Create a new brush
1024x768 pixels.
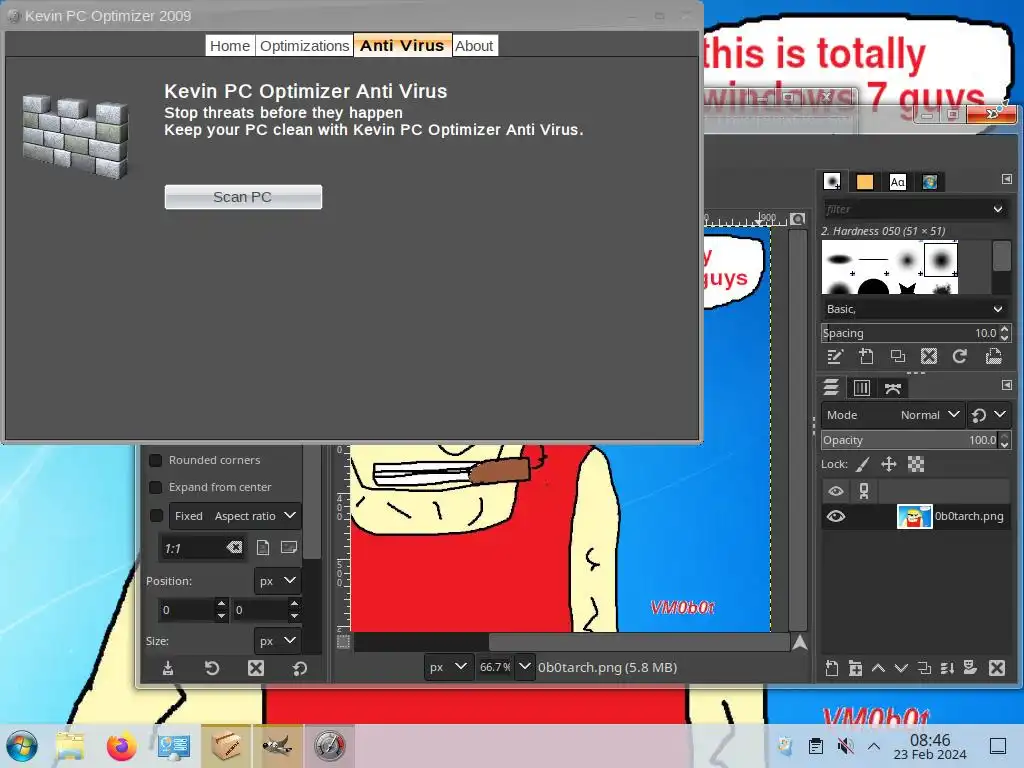867,357
